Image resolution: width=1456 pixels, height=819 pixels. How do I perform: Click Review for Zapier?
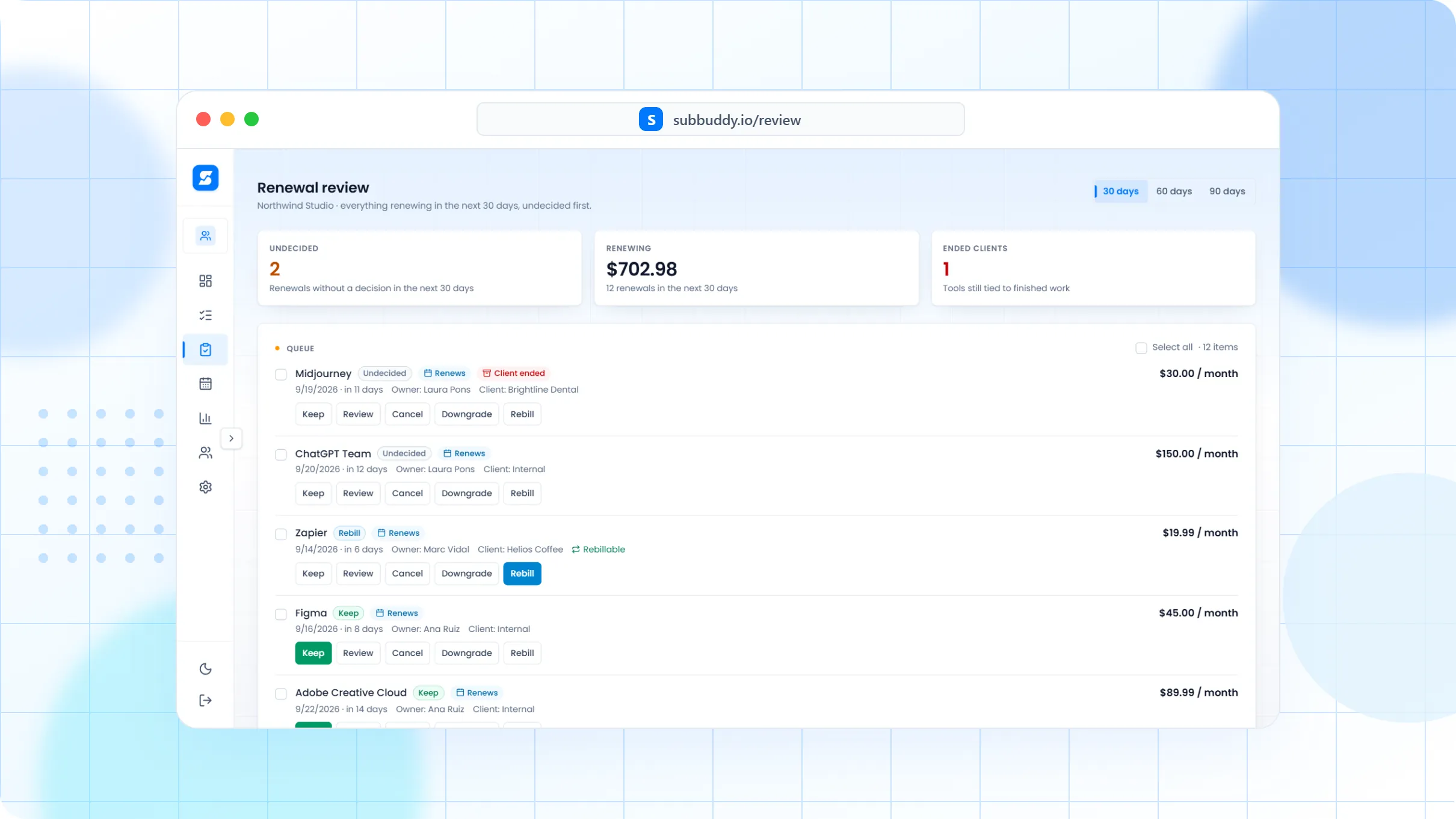pyautogui.click(x=358, y=574)
